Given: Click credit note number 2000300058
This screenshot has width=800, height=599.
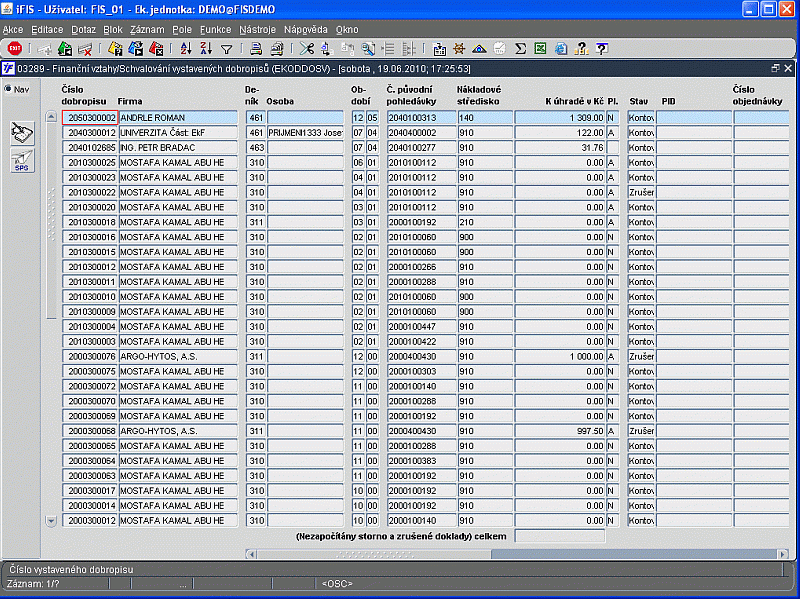Looking at the screenshot, I should pos(90,431).
